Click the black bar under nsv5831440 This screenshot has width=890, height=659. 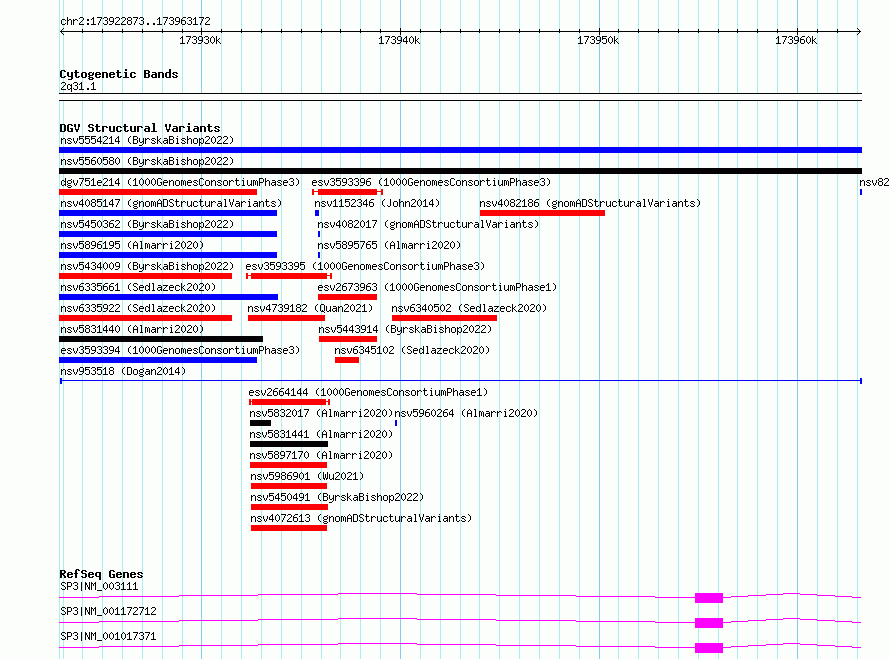(161, 339)
